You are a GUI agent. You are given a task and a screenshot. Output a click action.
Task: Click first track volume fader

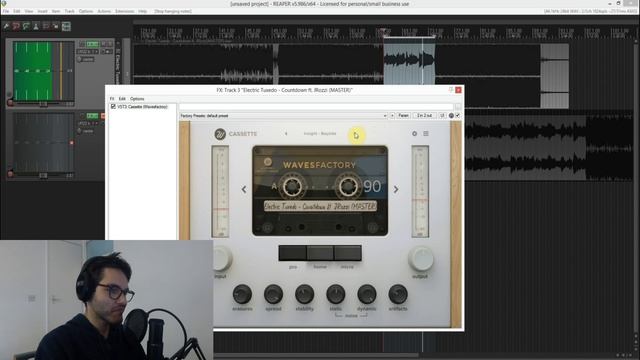pyautogui.click(x=43, y=104)
